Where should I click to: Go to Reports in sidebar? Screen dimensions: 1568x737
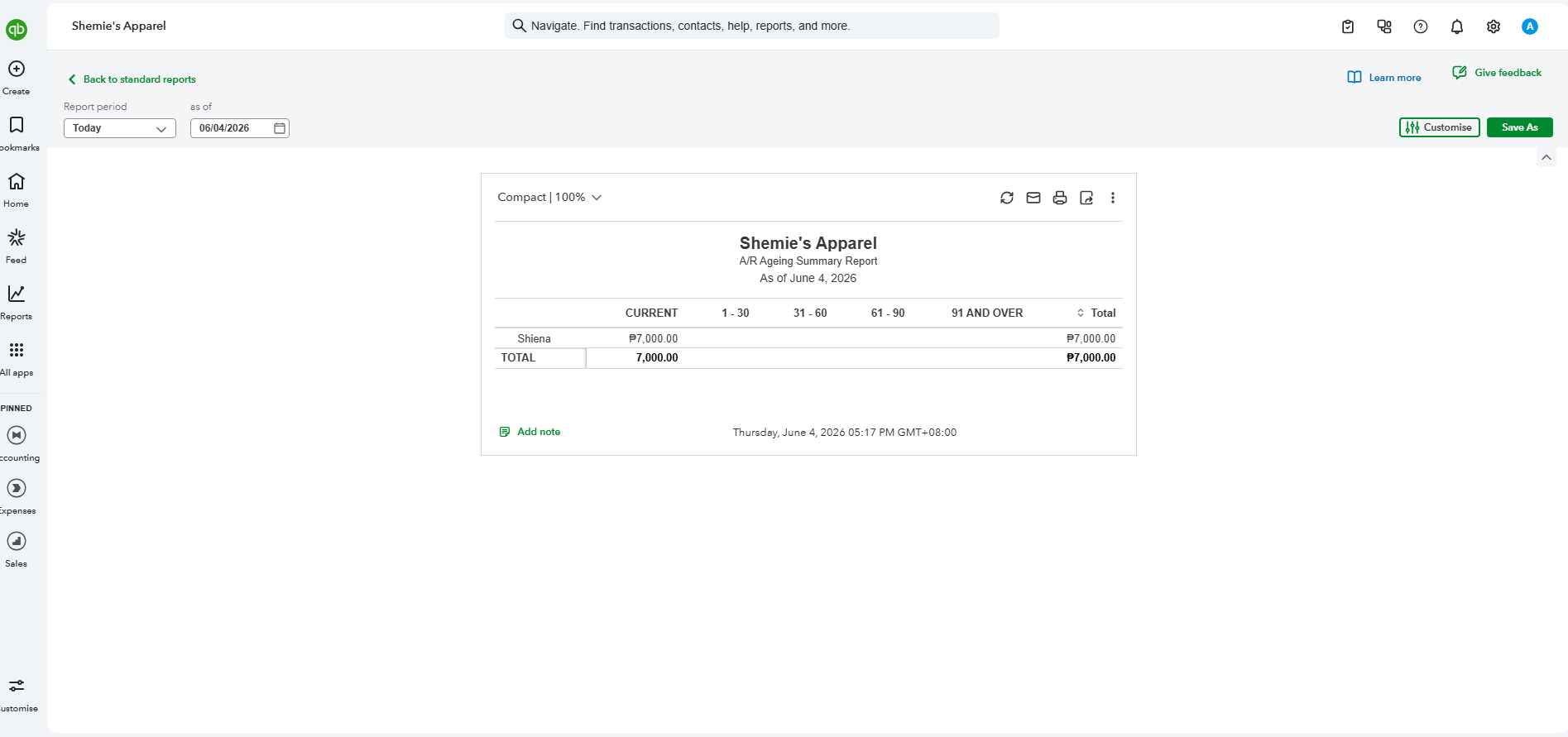pos(17,303)
